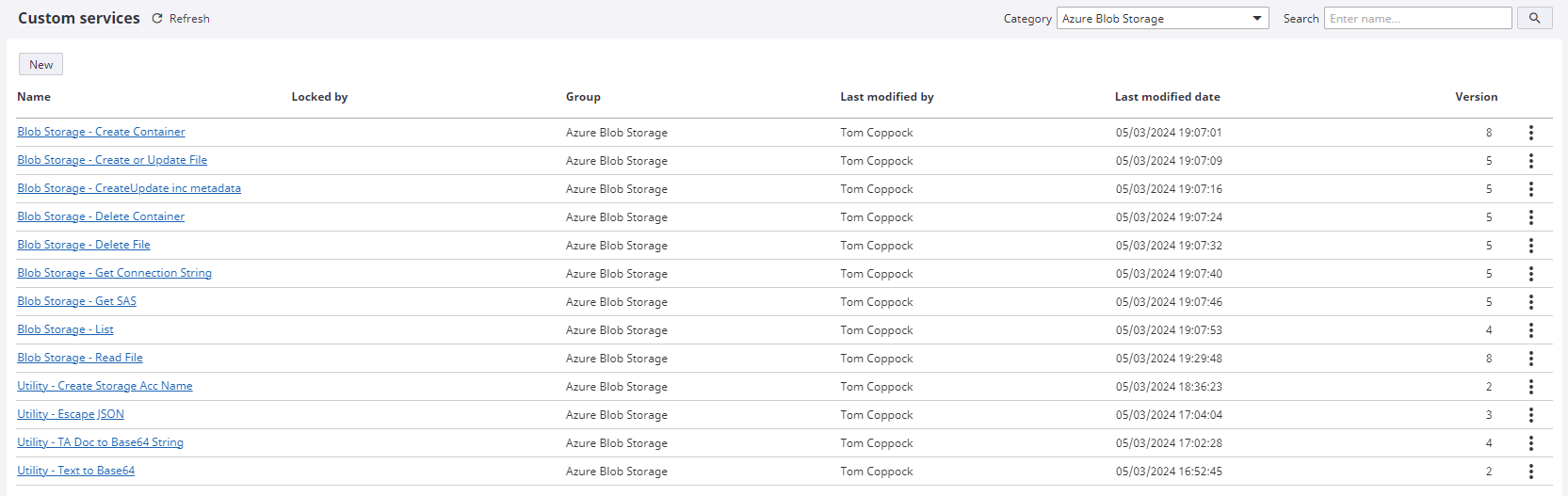Screen dimensions: 1568x496
Task: Open Blob Storage - Delete Container link
Action: tap(101, 216)
